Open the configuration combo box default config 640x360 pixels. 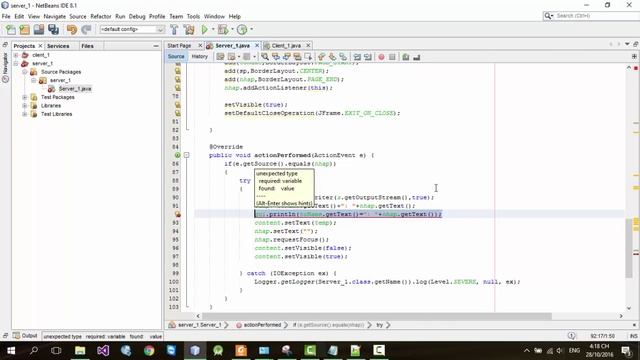132,29
